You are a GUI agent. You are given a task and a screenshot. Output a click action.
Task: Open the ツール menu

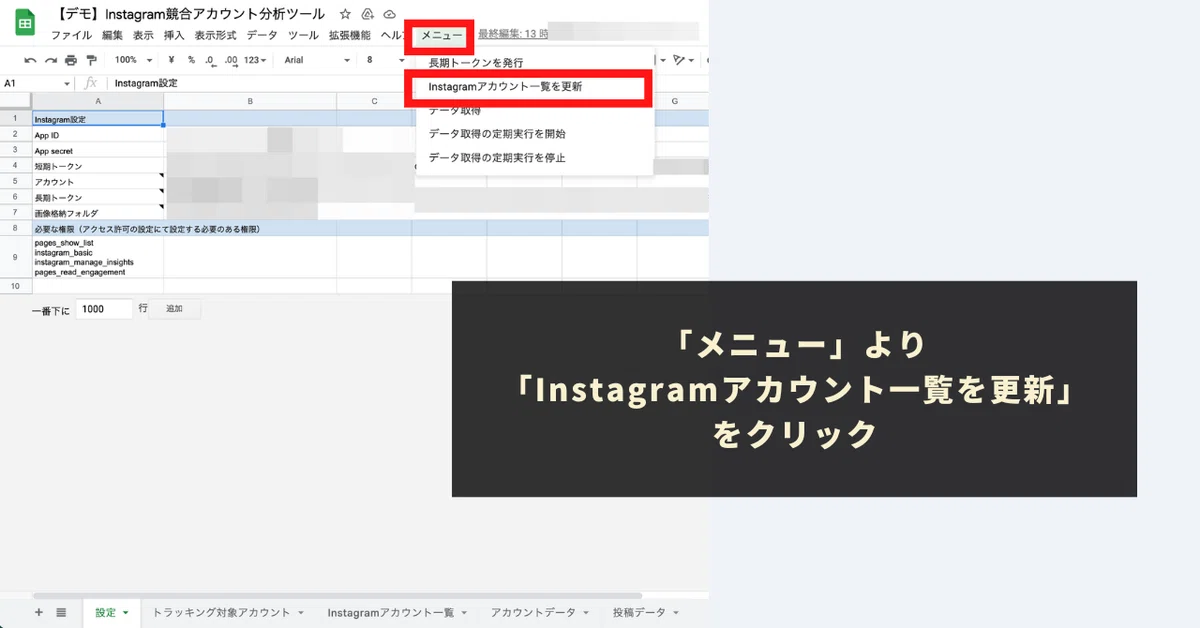(x=303, y=35)
